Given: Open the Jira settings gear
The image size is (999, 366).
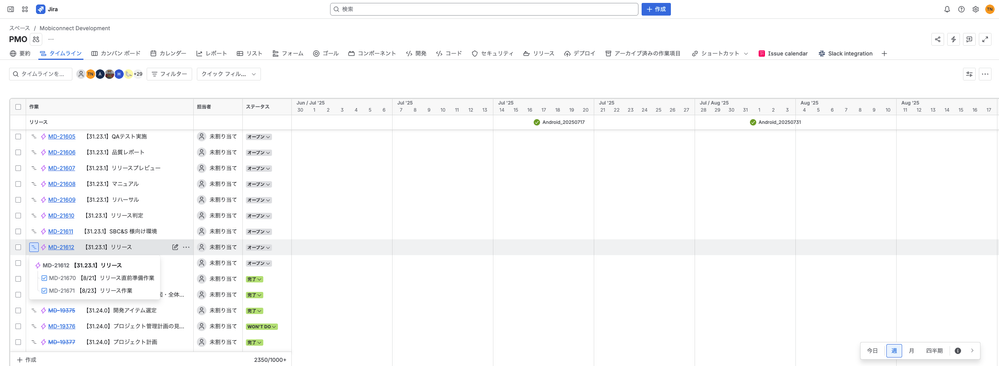Looking at the screenshot, I should (975, 10).
